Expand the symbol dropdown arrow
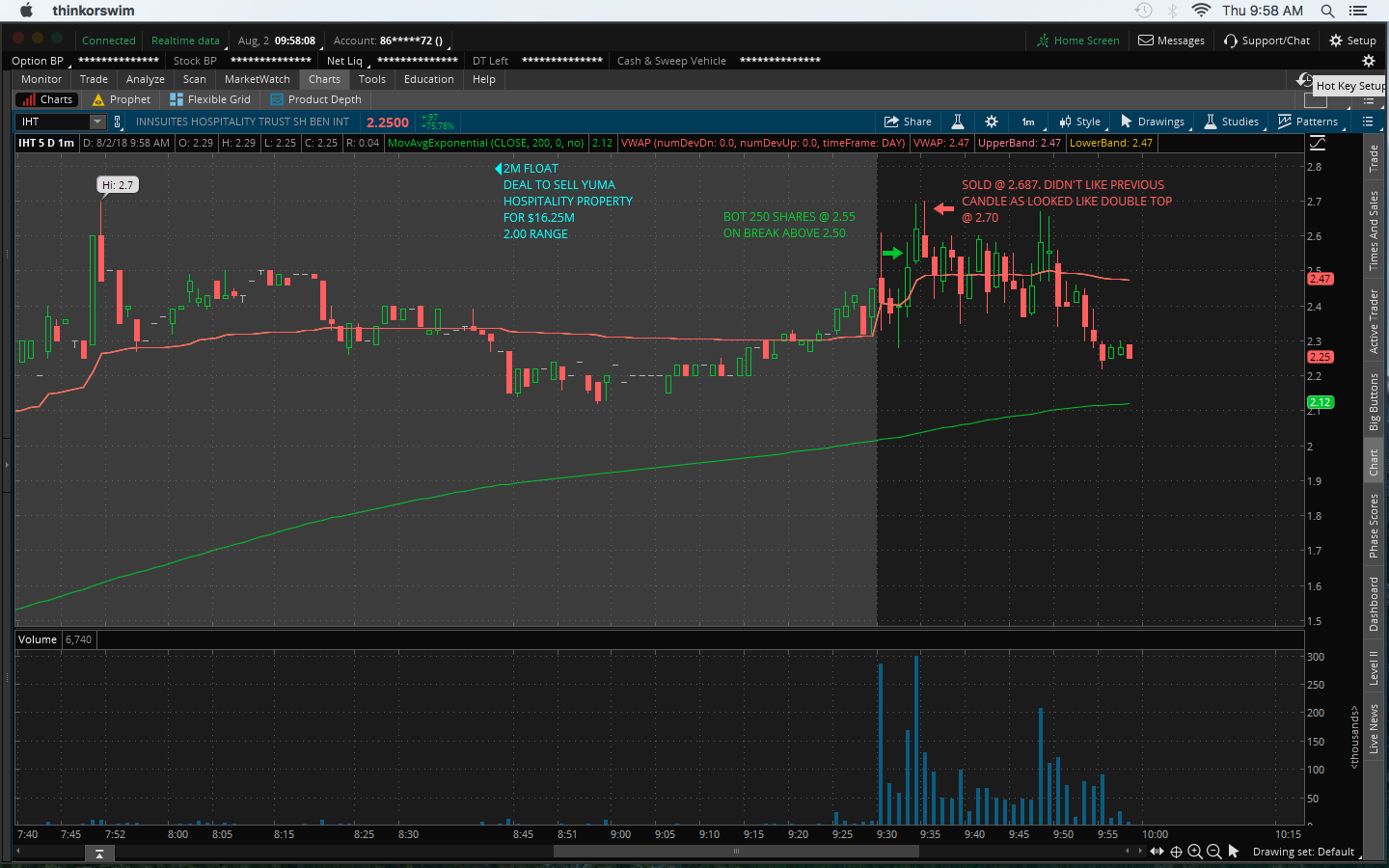Screen dimensions: 1389x868 (97, 122)
